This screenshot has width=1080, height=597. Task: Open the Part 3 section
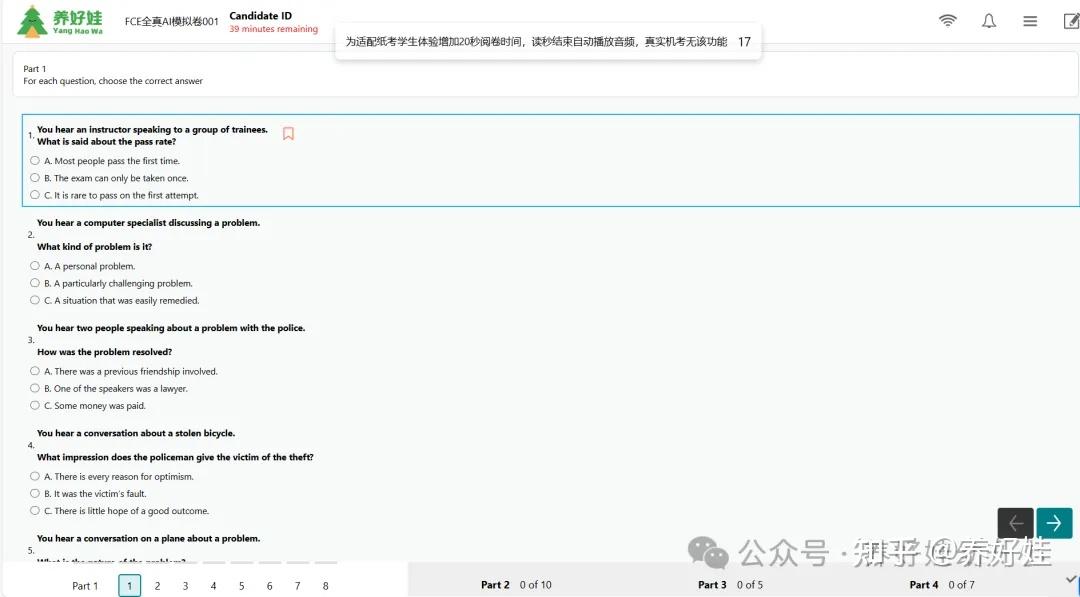(x=712, y=584)
